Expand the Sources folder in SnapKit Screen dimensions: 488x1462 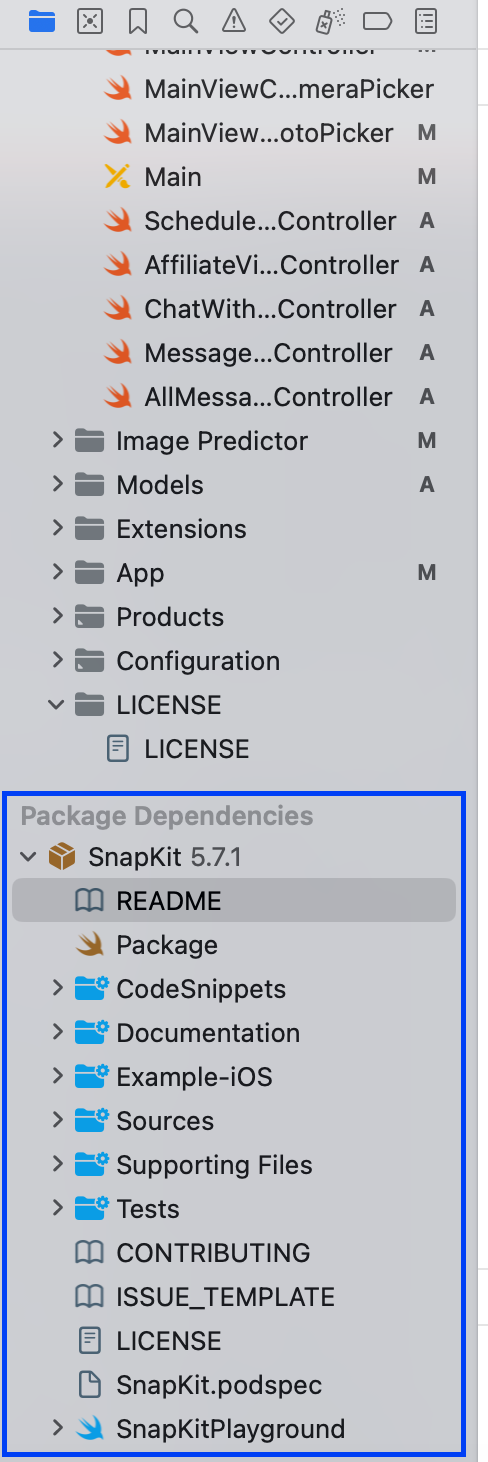click(x=57, y=1120)
